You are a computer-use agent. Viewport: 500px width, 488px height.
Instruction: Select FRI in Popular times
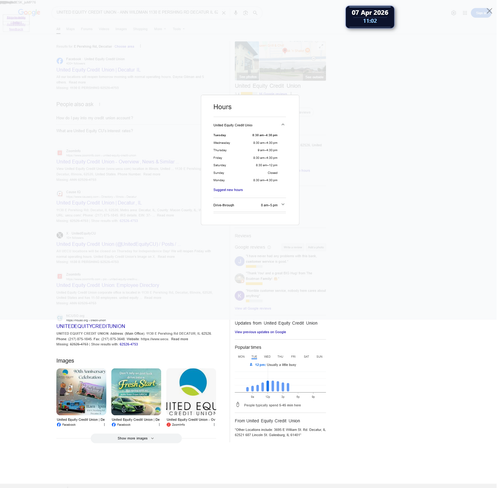293,356
